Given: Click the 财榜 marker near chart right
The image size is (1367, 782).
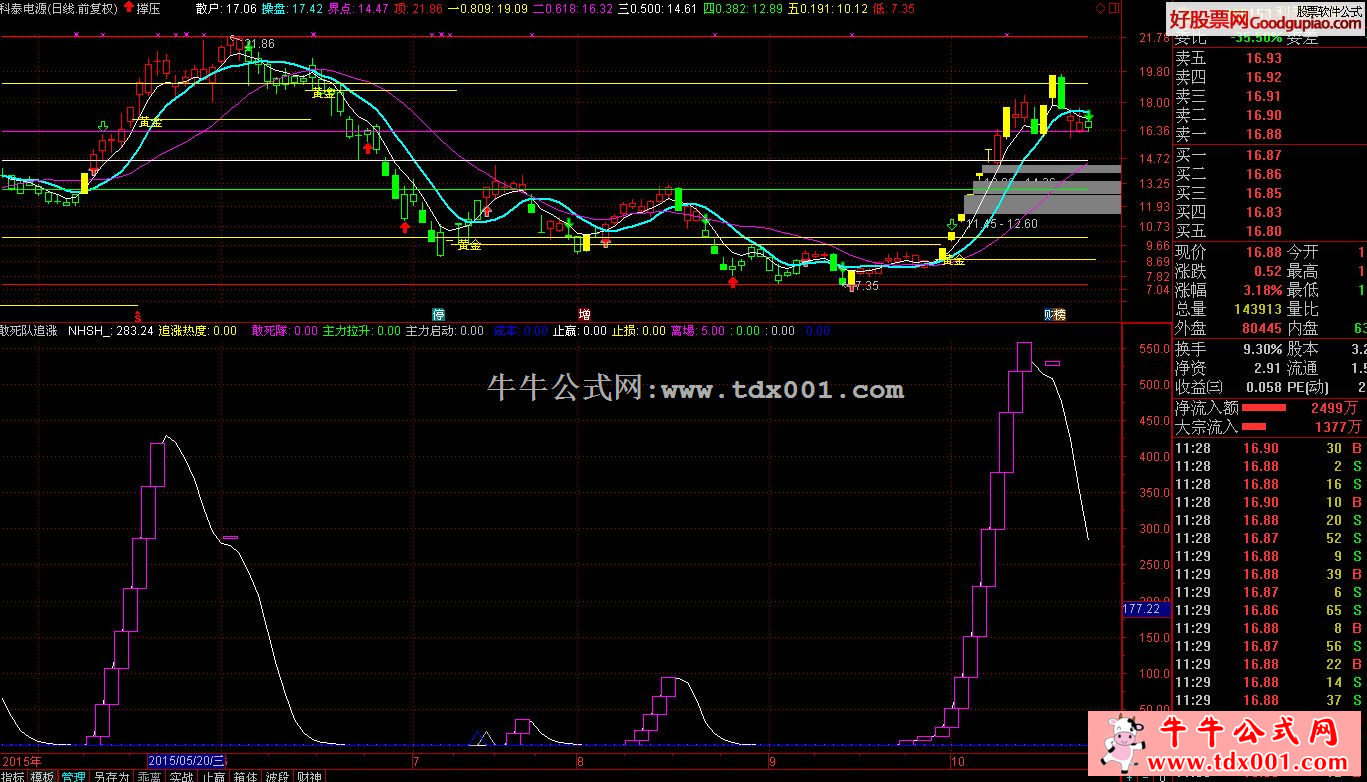Looking at the screenshot, I should click(1055, 313).
